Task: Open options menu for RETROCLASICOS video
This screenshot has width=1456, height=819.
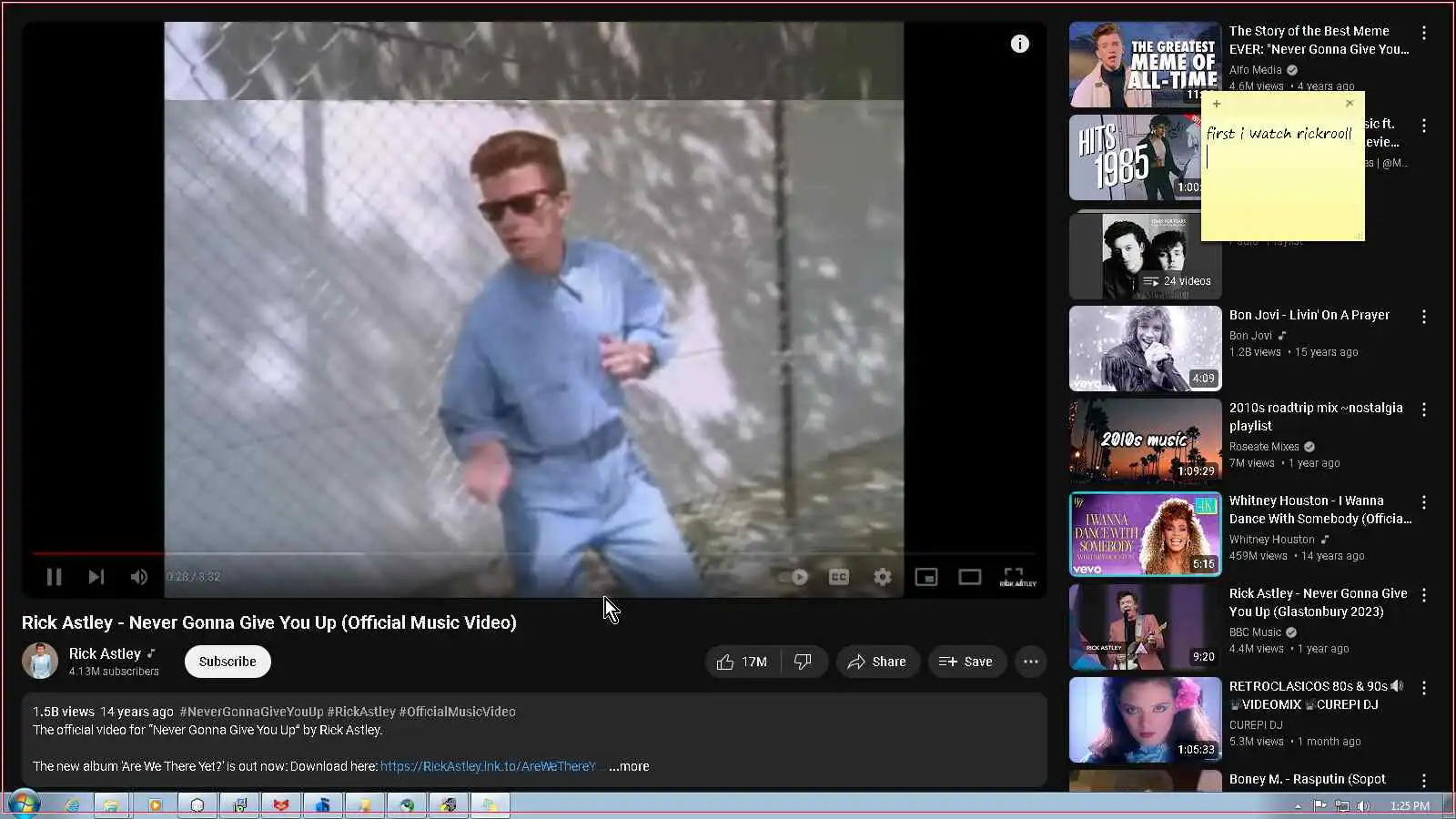Action: 1424,688
